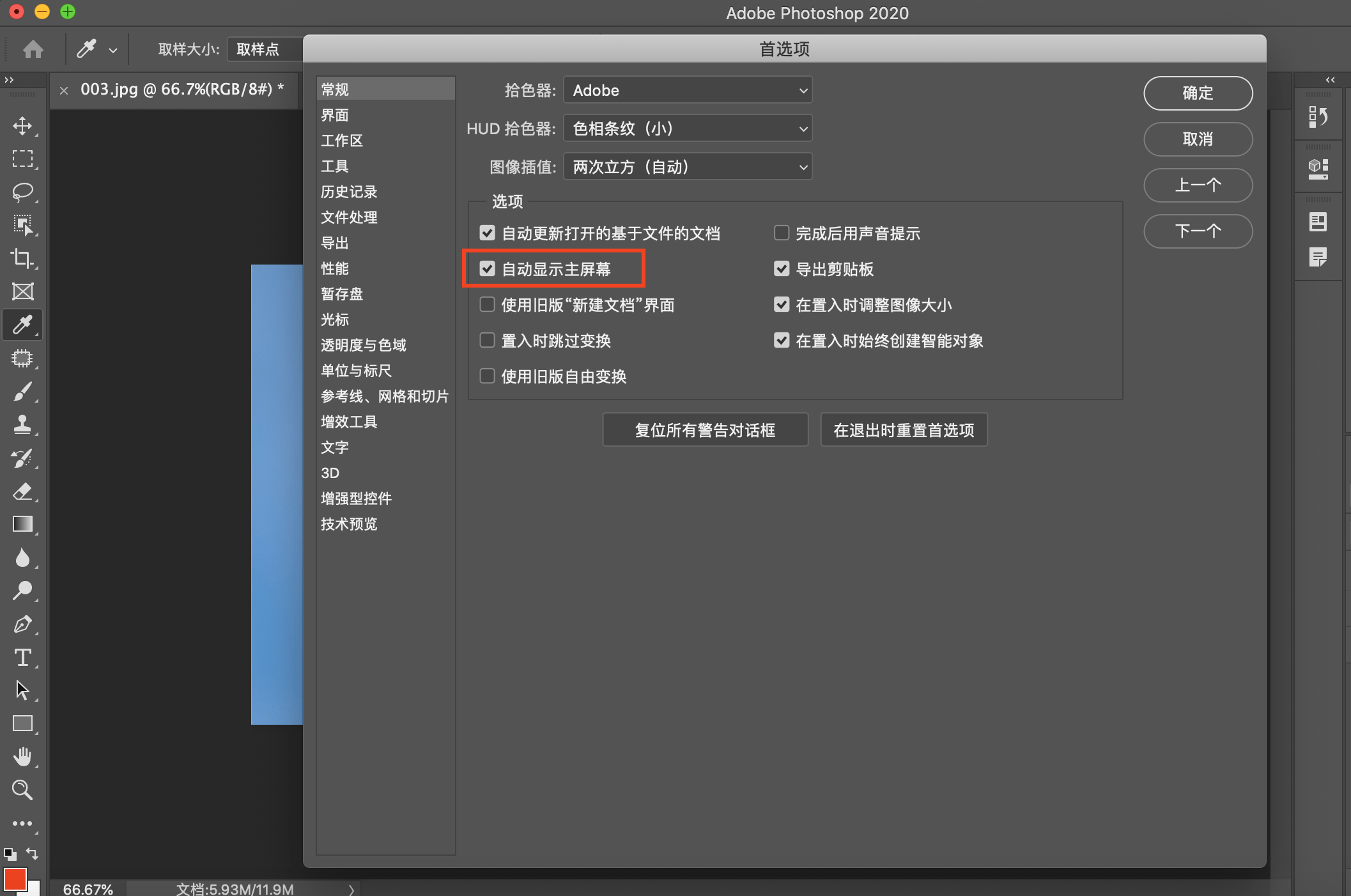The width and height of the screenshot is (1351, 896).
Task: Select the Hand tool
Action: [x=22, y=757]
